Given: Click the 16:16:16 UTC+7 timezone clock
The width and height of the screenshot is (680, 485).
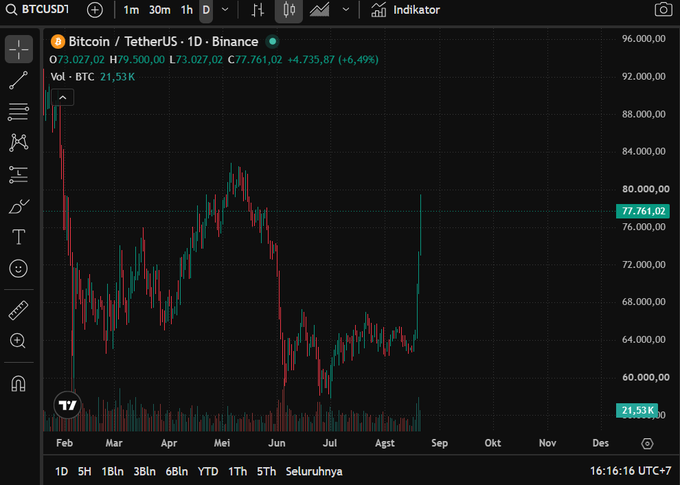Looking at the screenshot, I should coord(631,471).
